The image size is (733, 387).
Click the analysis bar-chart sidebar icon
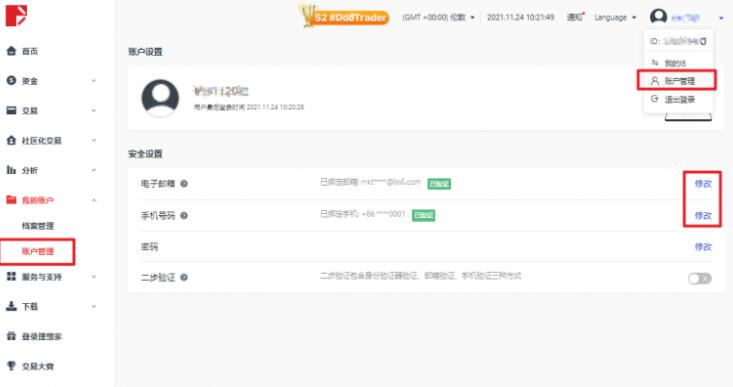click(x=11, y=170)
